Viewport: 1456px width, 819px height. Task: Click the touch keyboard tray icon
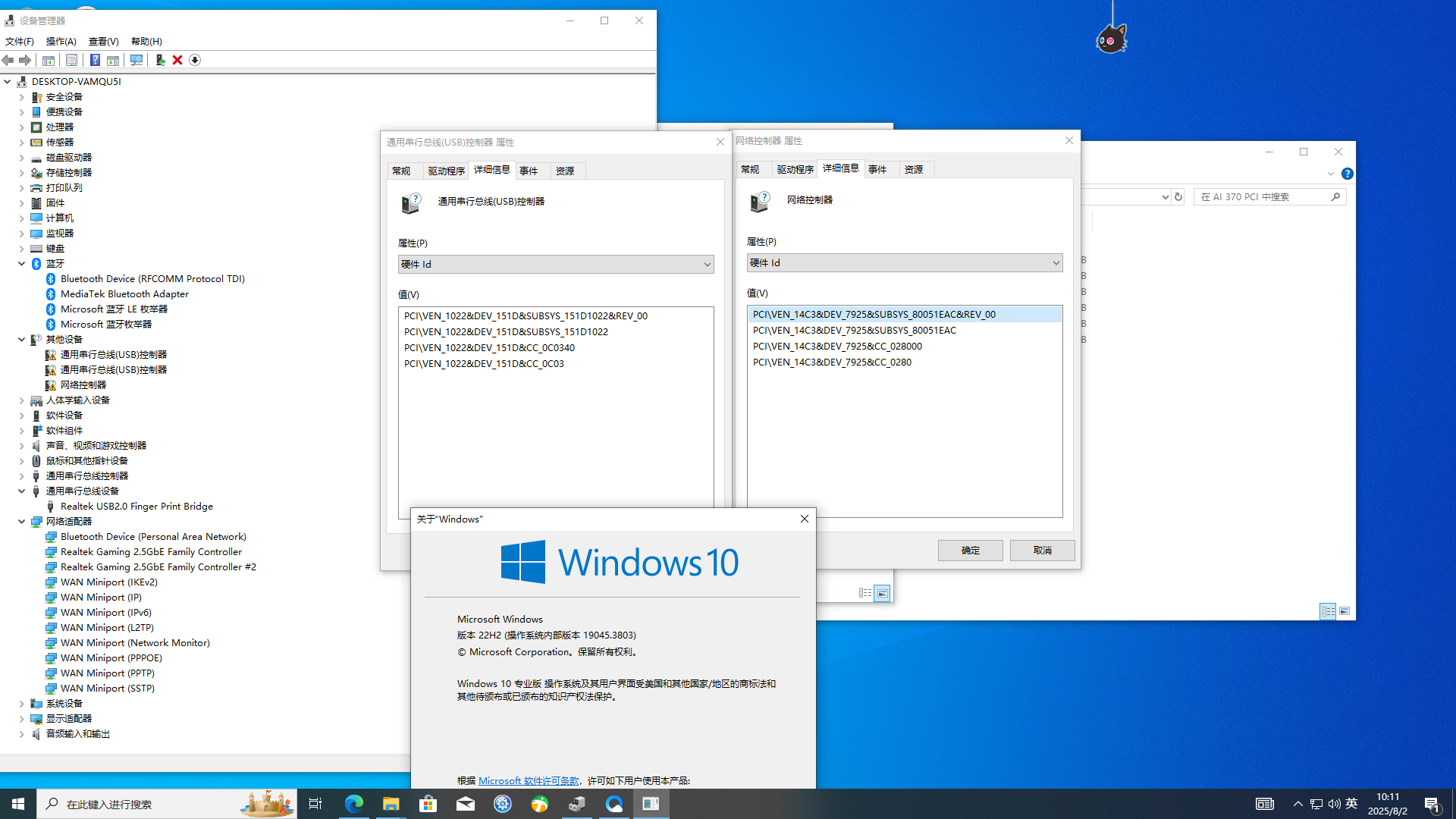point(1264,804)
